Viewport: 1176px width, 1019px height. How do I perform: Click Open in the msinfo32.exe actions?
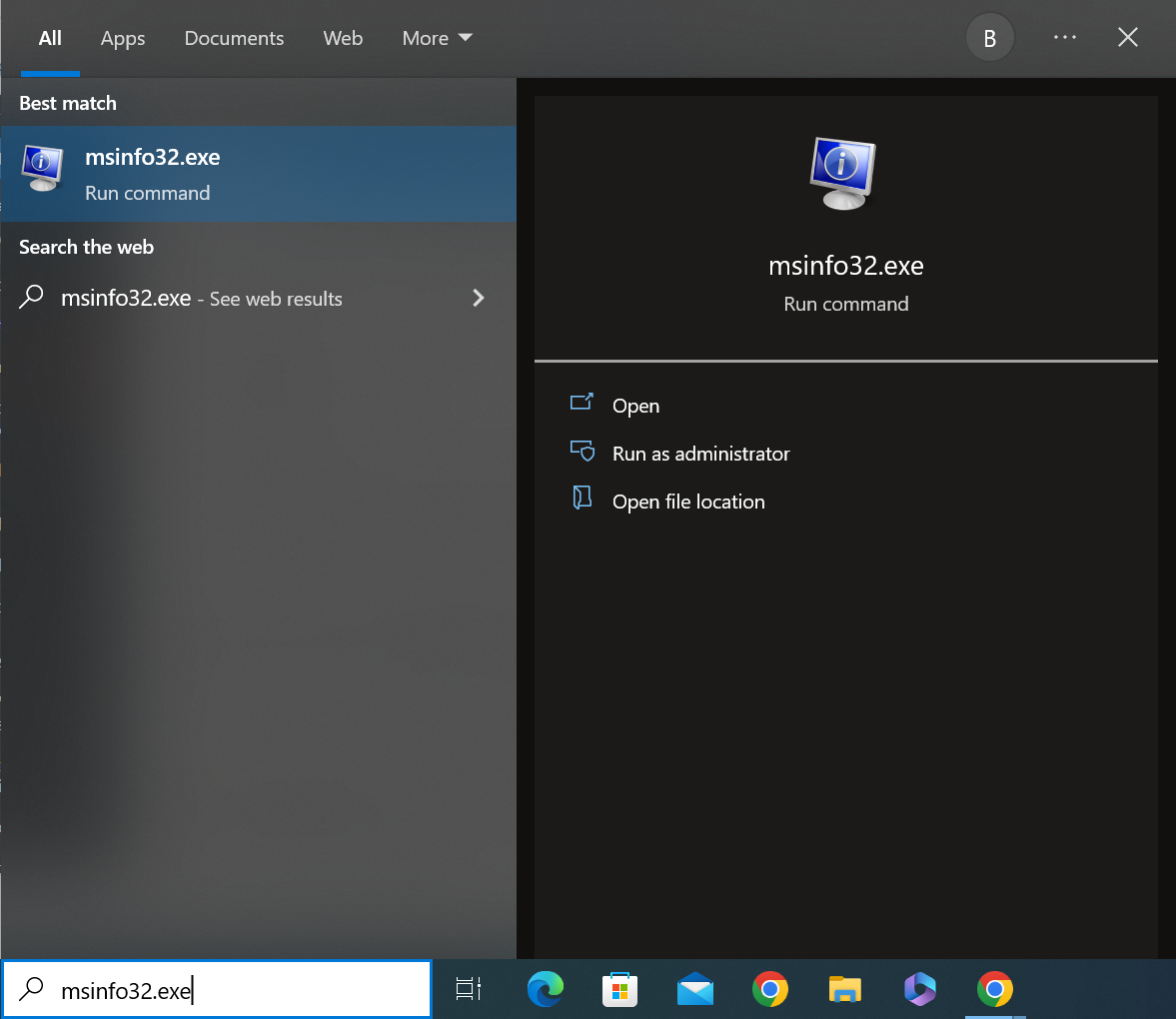point(635,406)
